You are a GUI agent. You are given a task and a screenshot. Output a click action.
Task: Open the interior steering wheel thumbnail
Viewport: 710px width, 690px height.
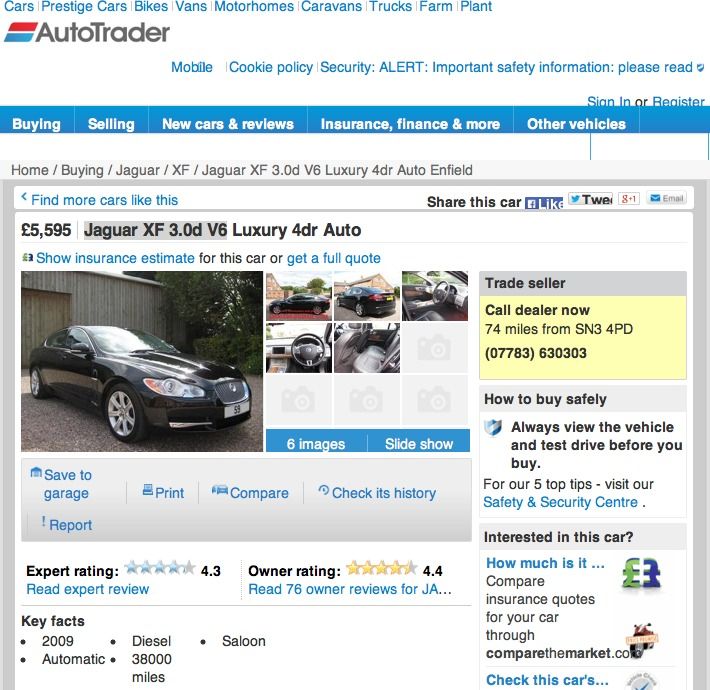pyautogui.click(x=299, y=348)
